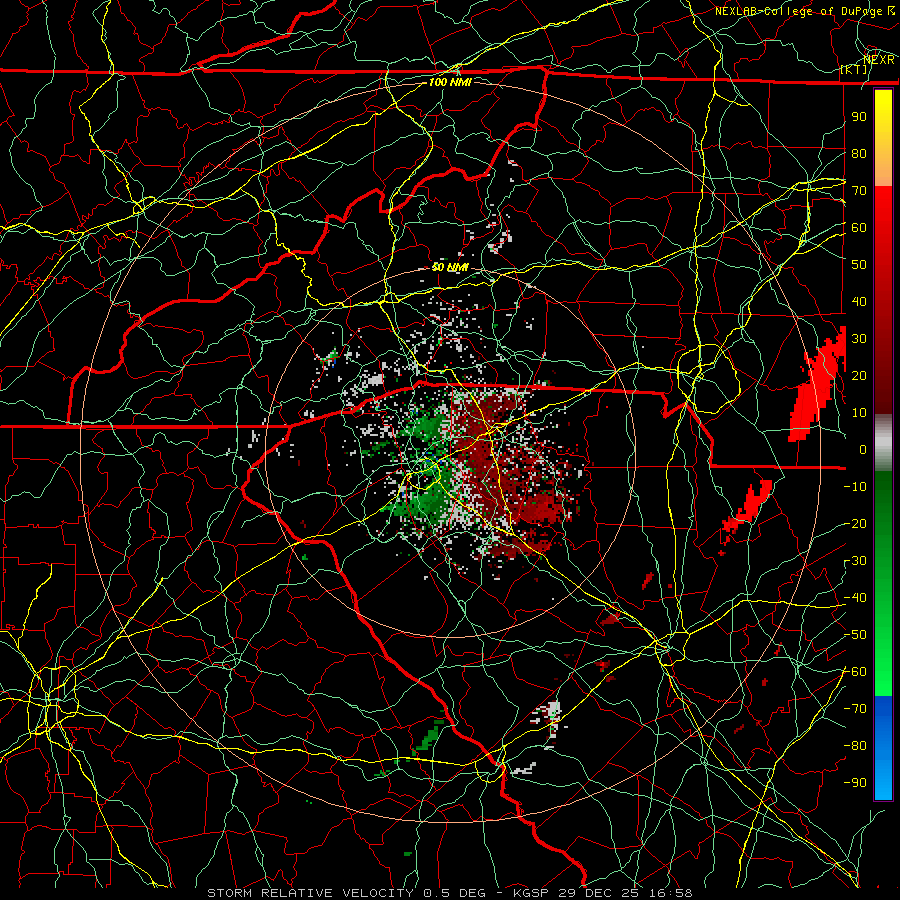Image resolution: width=900 pixels, height=900 pixels.
Task: Click the -10 knot scale value
Action: [x=855, y=487]
